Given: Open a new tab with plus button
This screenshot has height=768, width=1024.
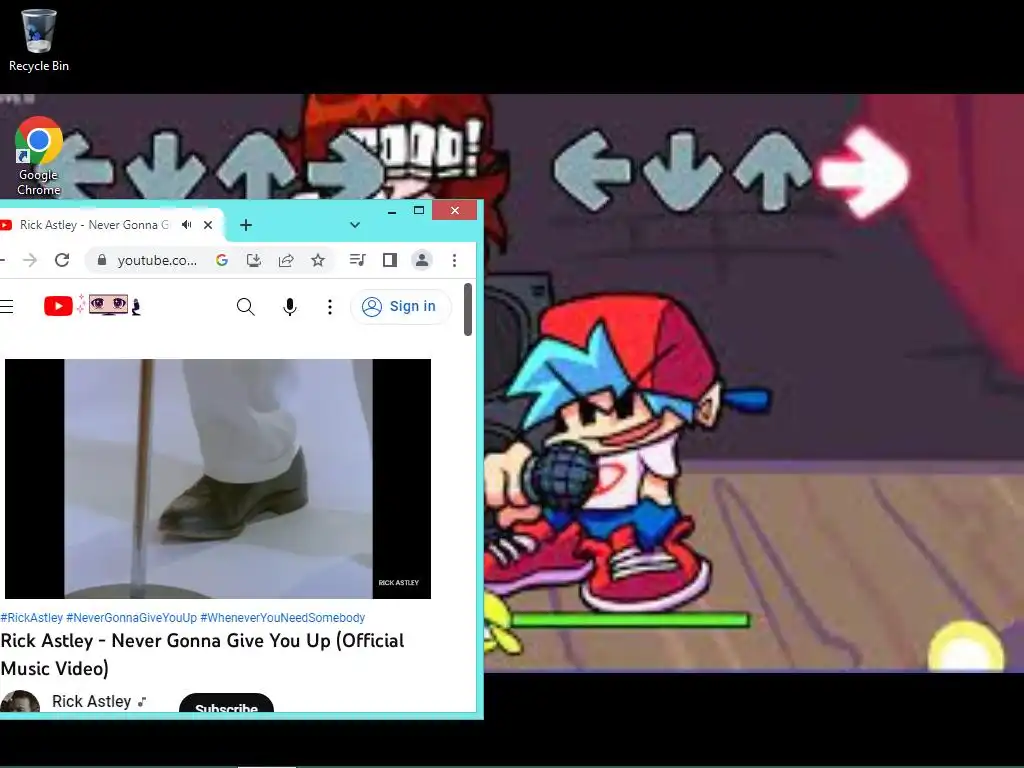Looking at the screenshot, I should [x=246, y=225].
